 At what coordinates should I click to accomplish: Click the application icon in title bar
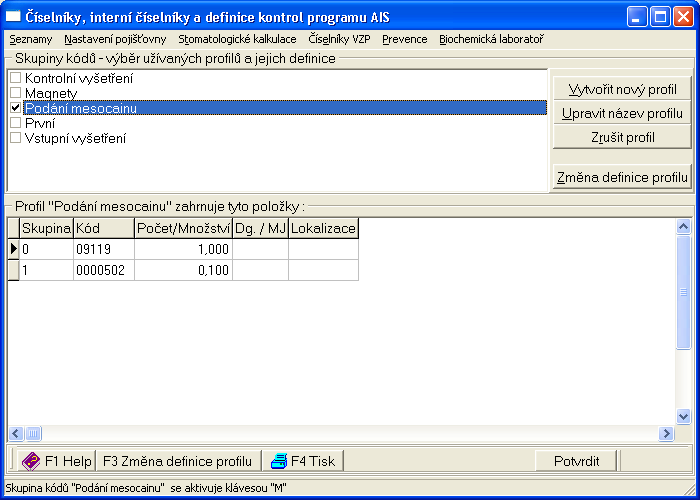tap(14, 17)
